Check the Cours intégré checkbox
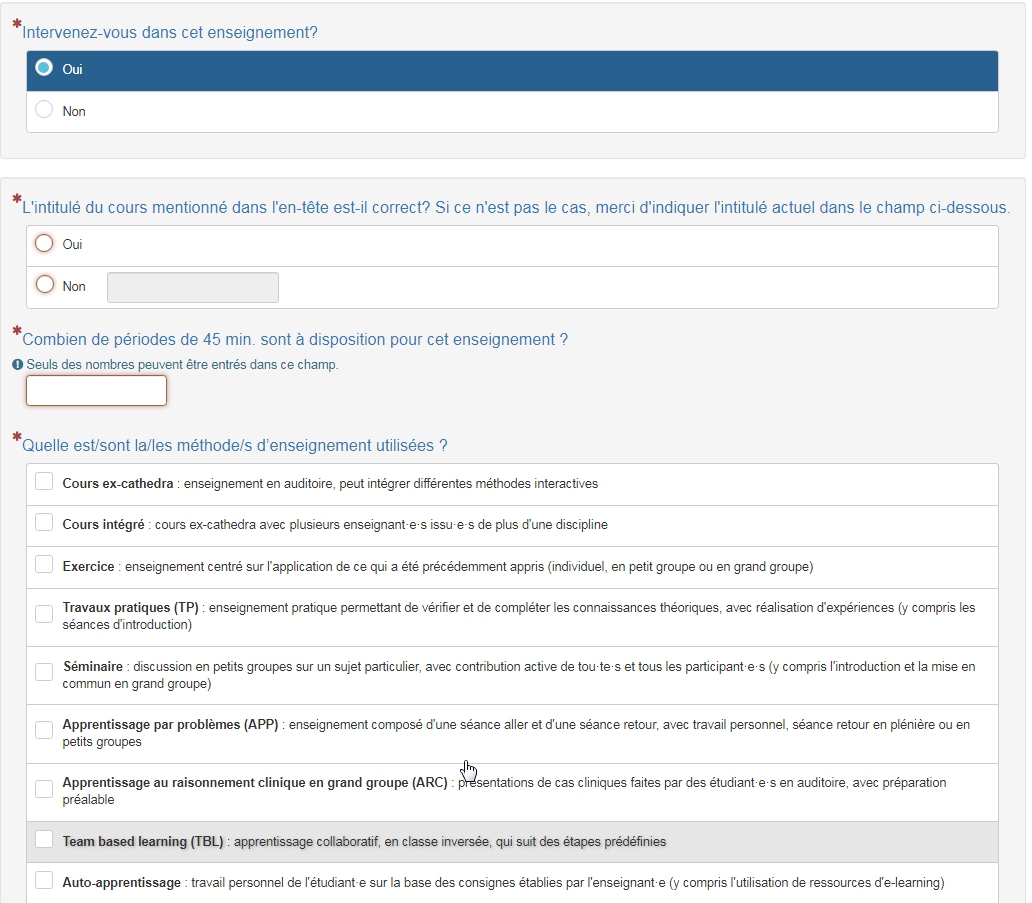Viewport: 1032px width, 903px height. tap(44, 523)
